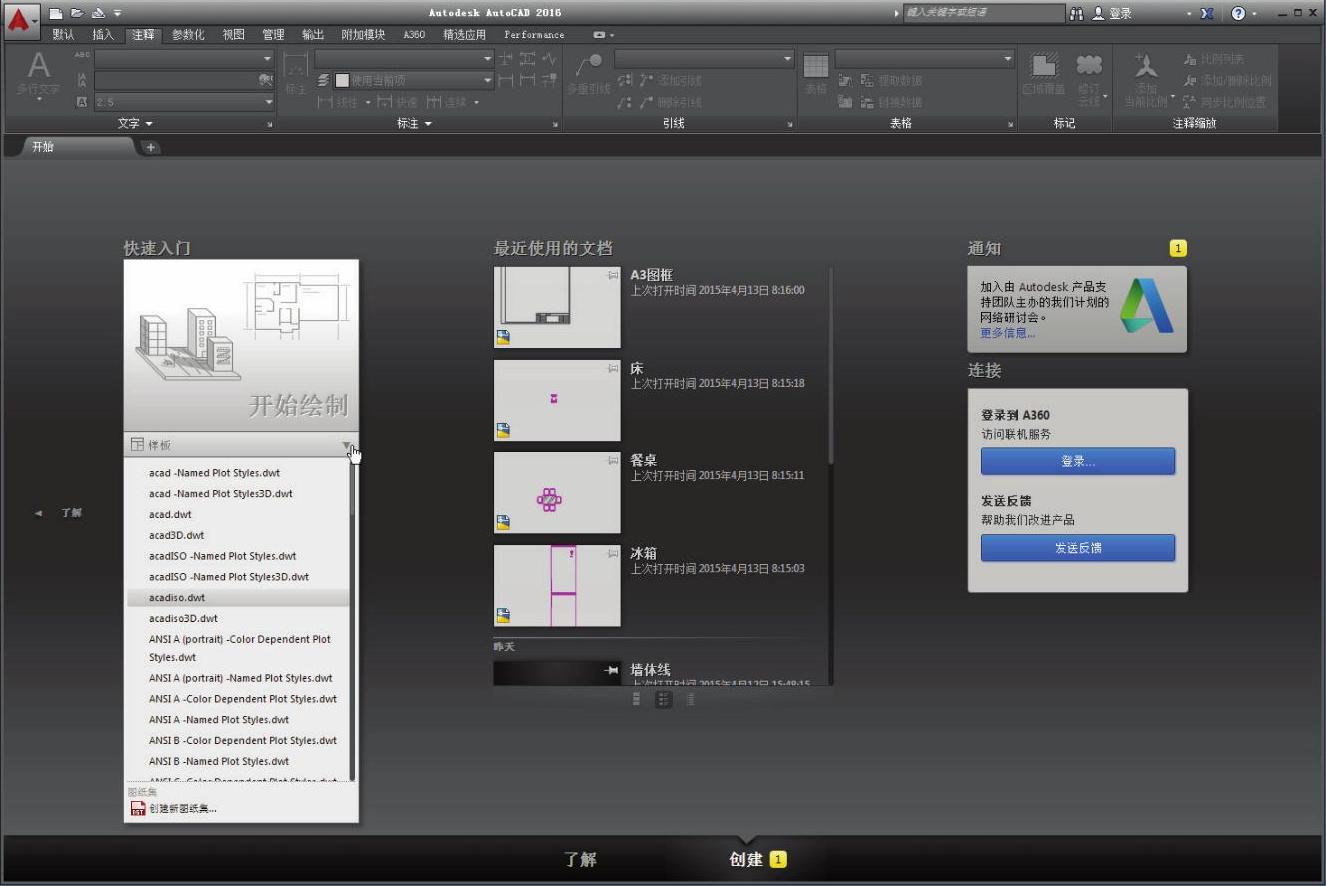This screenshot has width=1326, height=886.
Task: Click the revision cloud (修订云线) icon
Action: pyautogui.click(x=1089, y=66)
